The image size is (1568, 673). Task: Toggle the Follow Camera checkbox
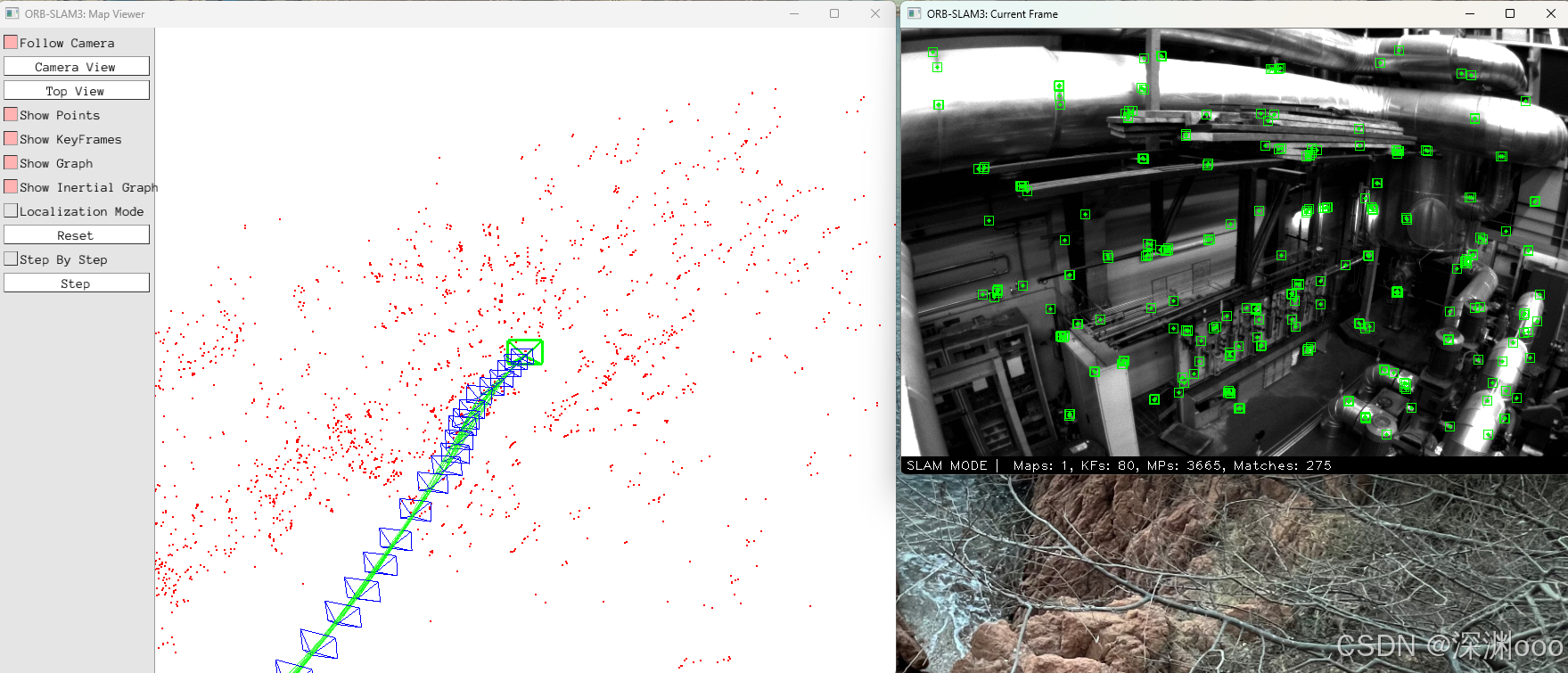11,42
